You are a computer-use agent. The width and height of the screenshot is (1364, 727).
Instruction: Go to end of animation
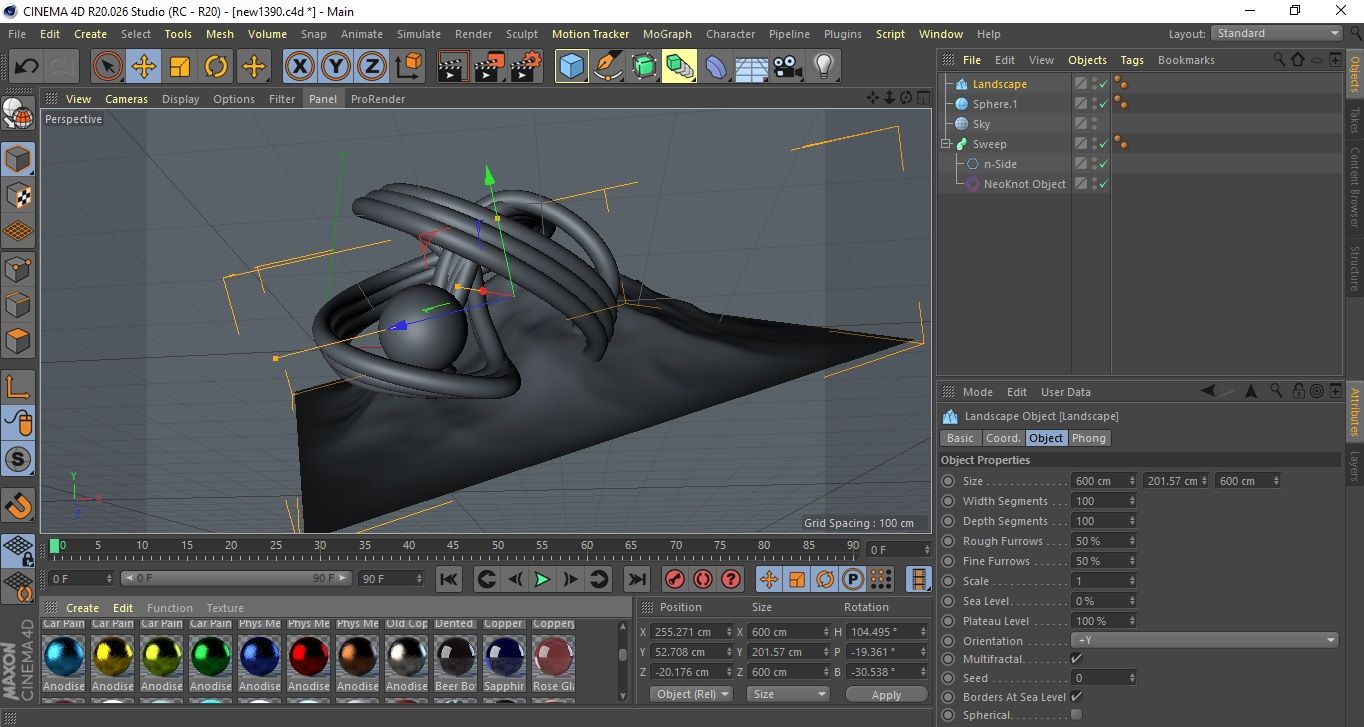[x=637, y=579]
